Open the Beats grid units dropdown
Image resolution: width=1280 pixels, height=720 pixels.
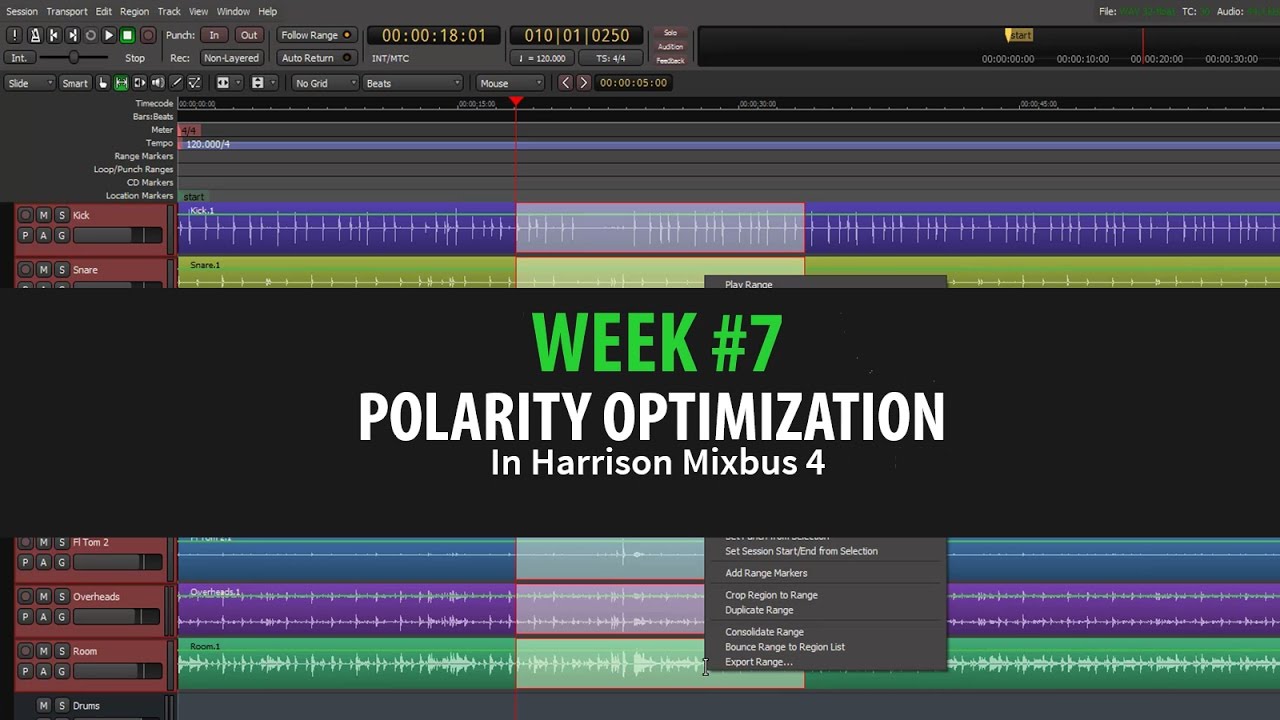413,83
